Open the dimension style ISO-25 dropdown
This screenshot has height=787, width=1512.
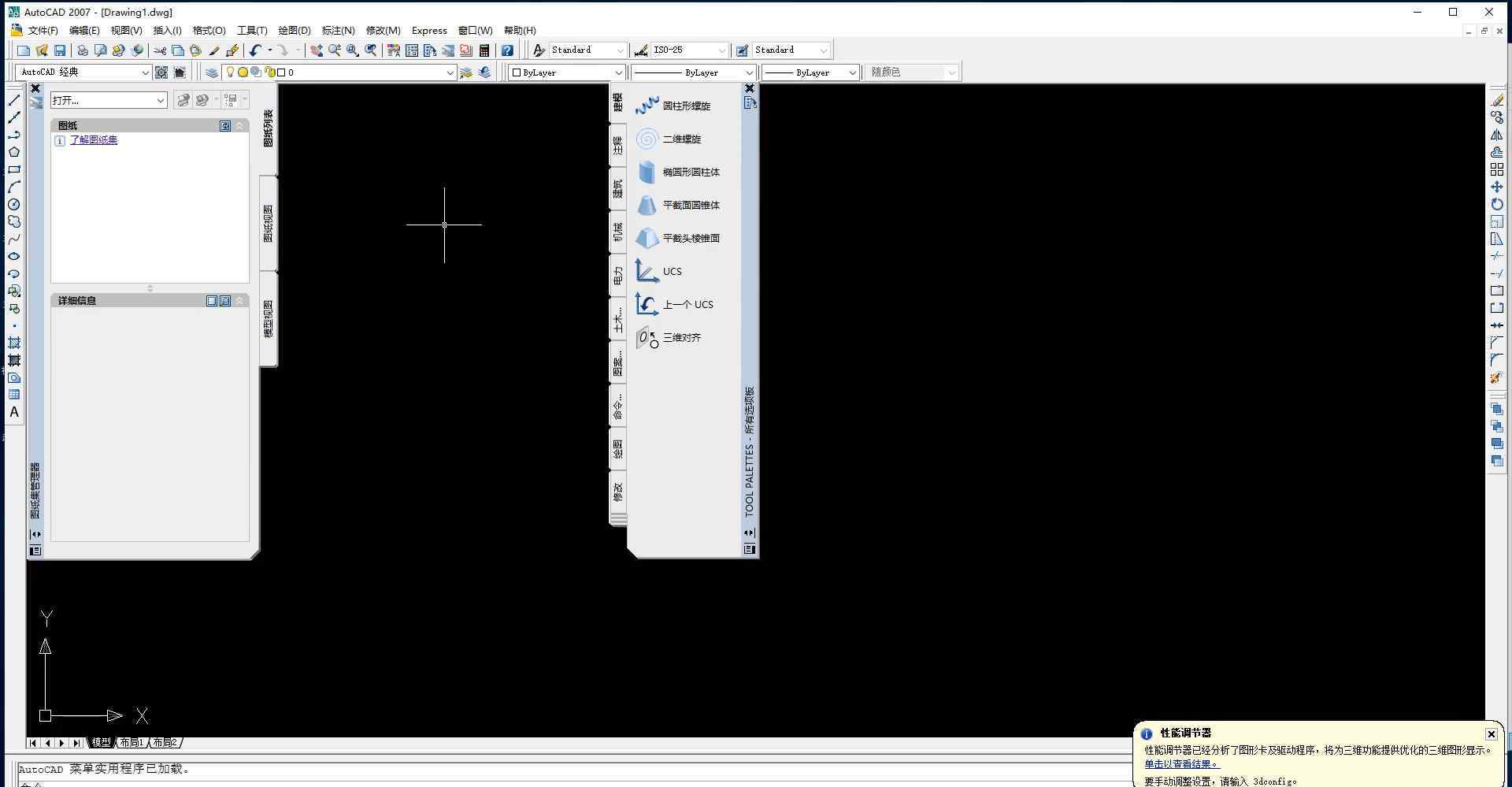point(690,50)
